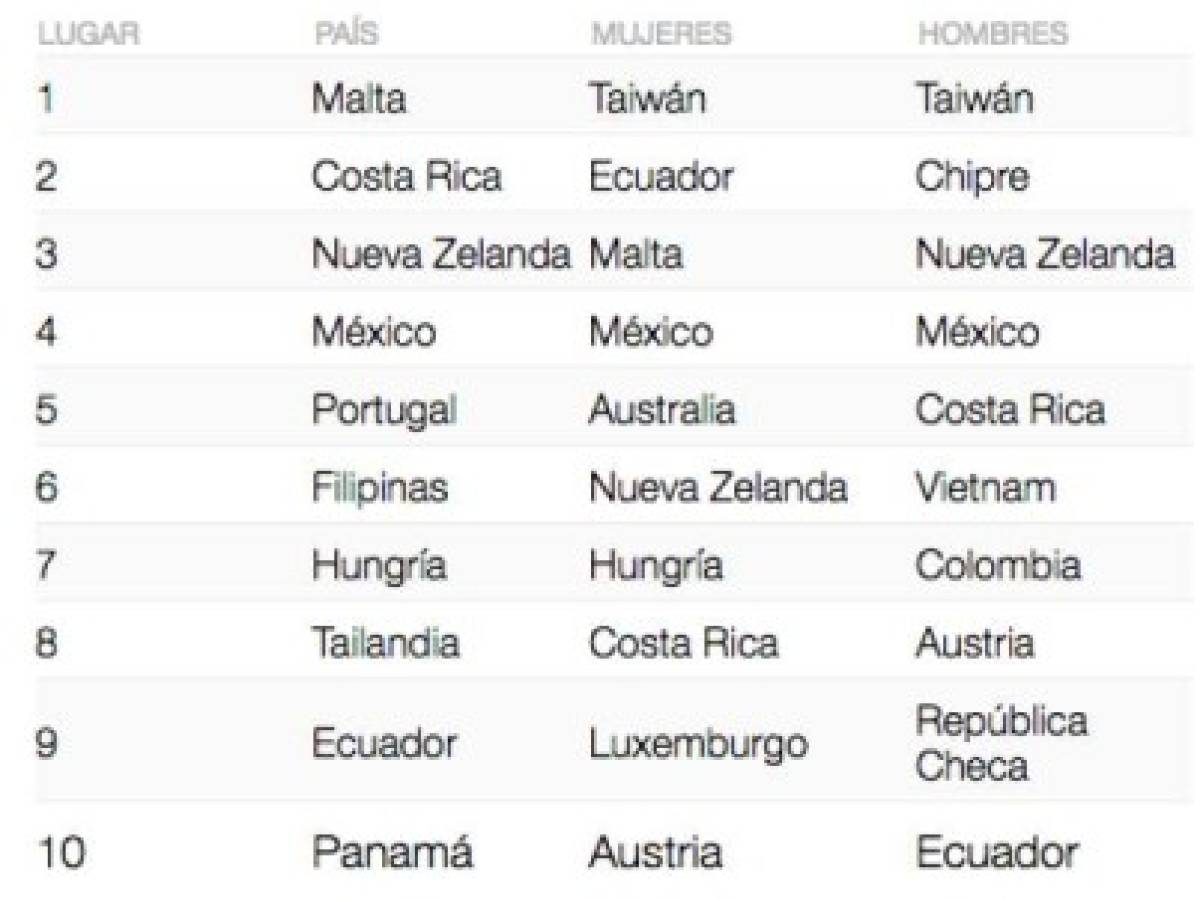
Task: Select Ecuador in the Mujeres column
Action: (661, 176)
